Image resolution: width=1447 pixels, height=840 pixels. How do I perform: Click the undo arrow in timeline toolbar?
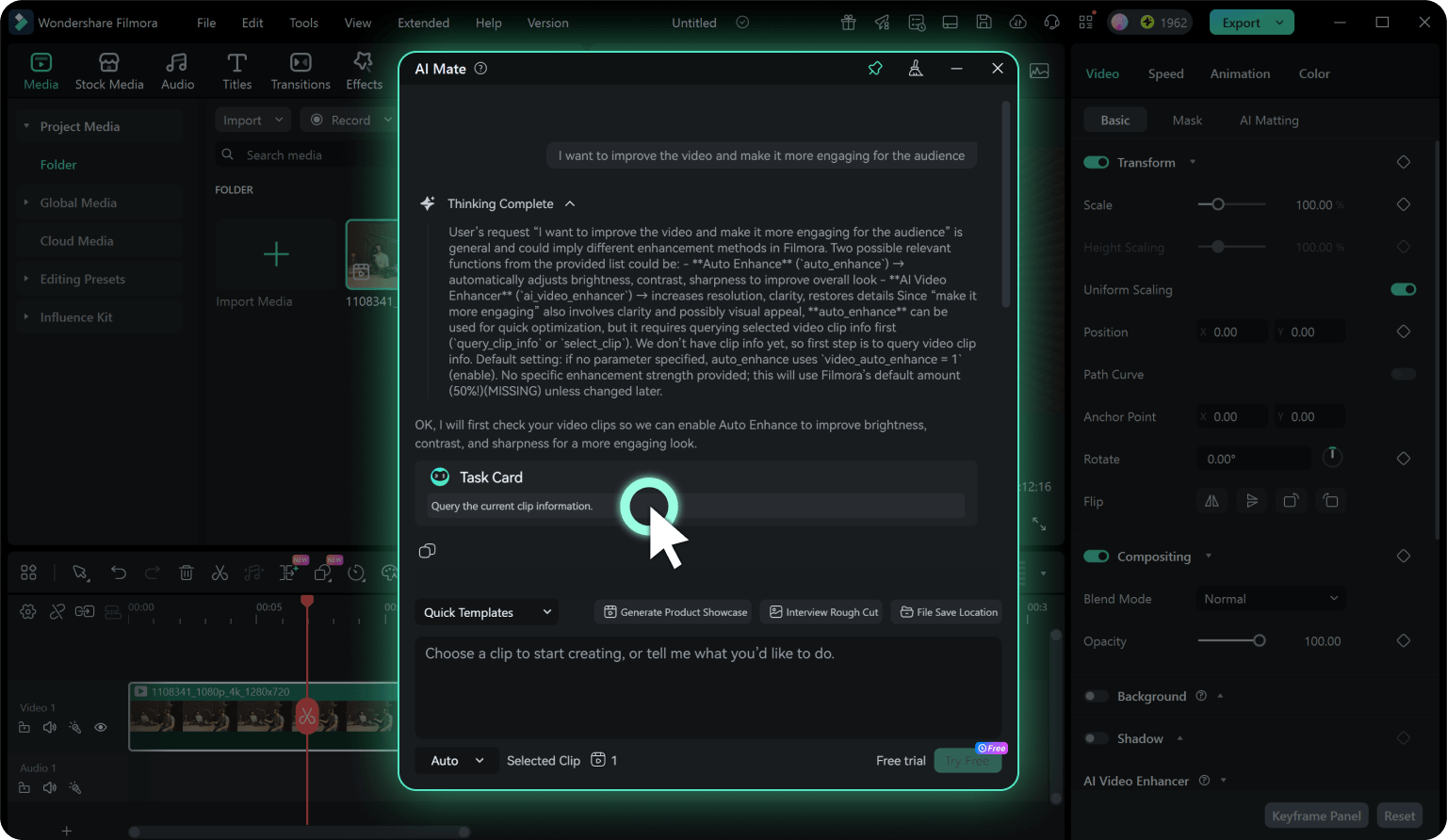[x=118, y=573]
